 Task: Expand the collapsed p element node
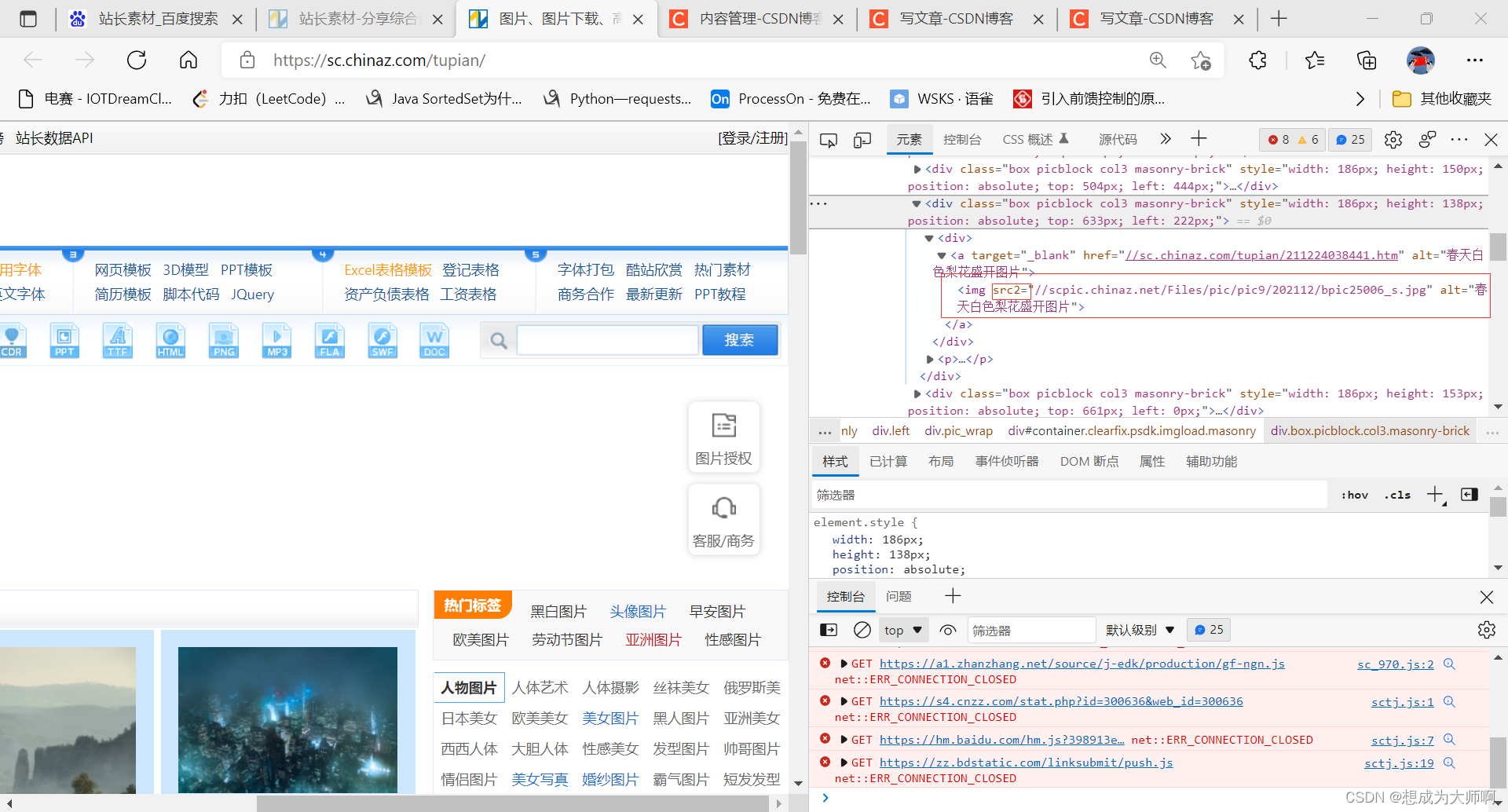[x=930, y=359]
